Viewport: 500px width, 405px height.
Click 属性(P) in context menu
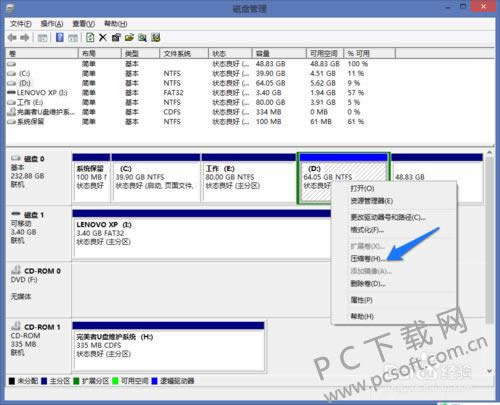361,300
